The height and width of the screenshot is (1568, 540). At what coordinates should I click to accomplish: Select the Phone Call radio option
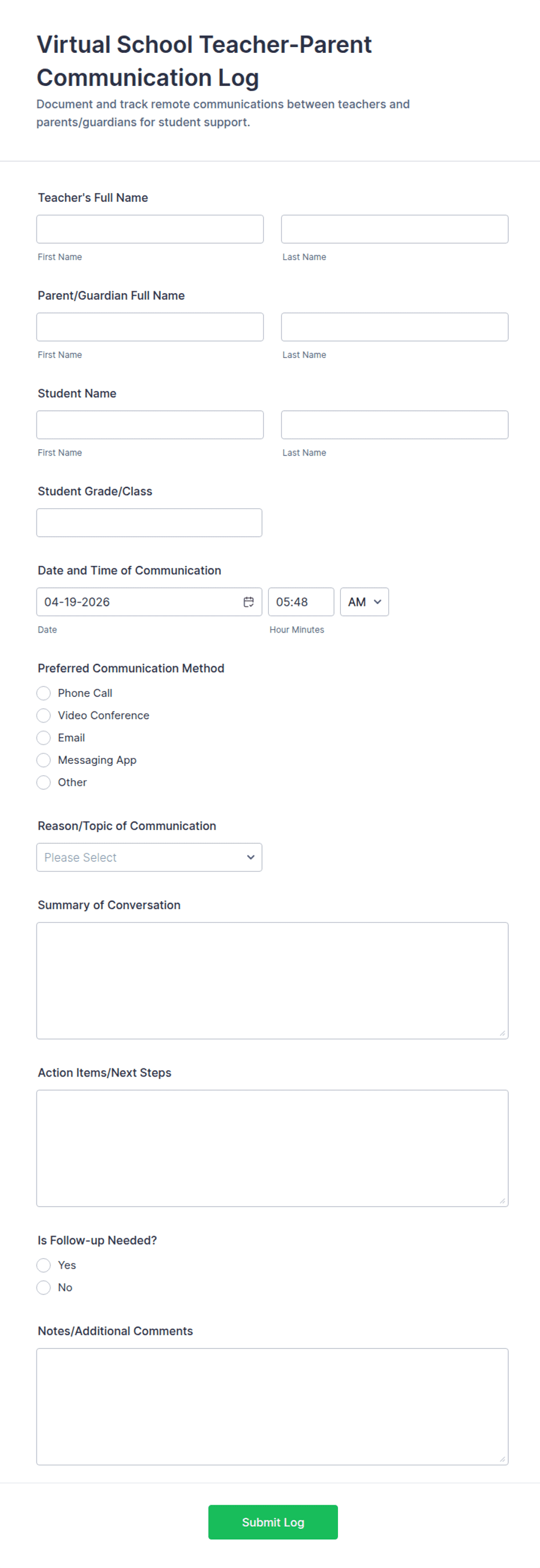(x=44, y=693)
